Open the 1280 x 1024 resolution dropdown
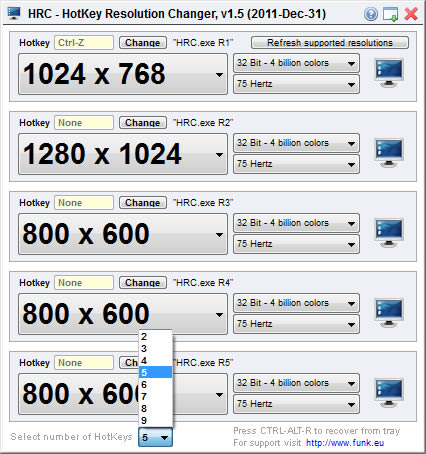Image resolution: width=426 pixels, height=454 pixels. point(123,154)
